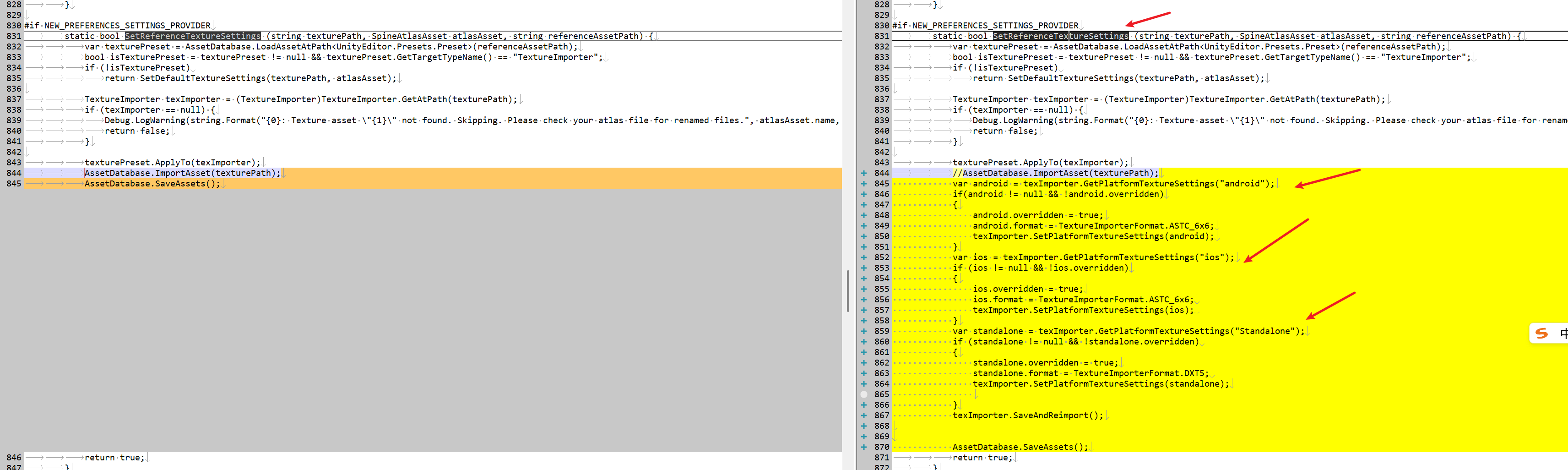The width and height of the screenshot is (1568, 470).
Task: Click line number 831 in the left pane
Action: [14, 36]
